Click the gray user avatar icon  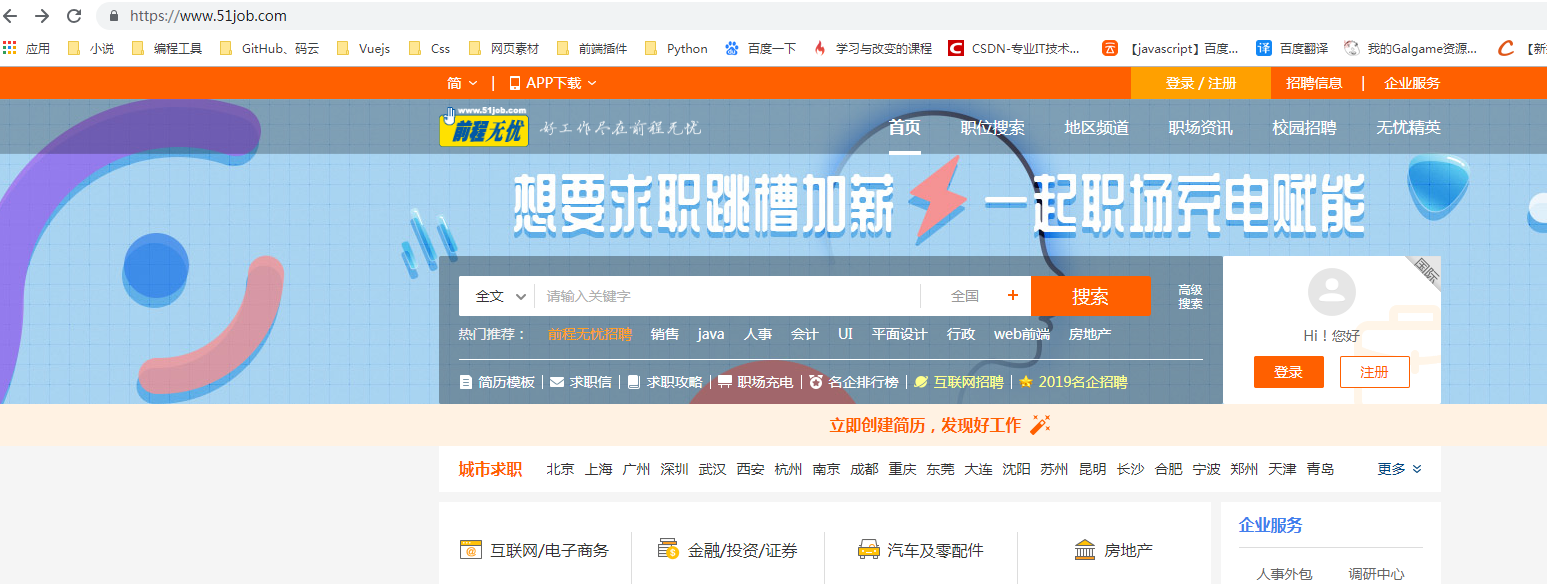pyautogui.click(x=1332, y=292)
